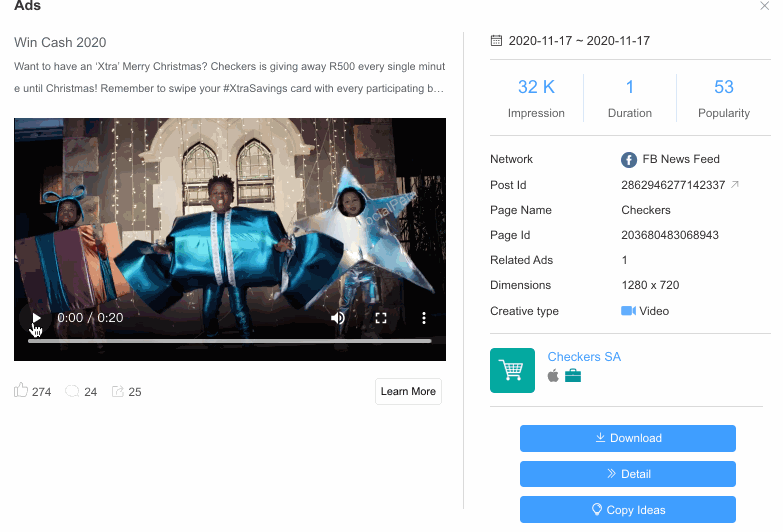
Task: Open the video more options menu
Action: coord(424,318)
